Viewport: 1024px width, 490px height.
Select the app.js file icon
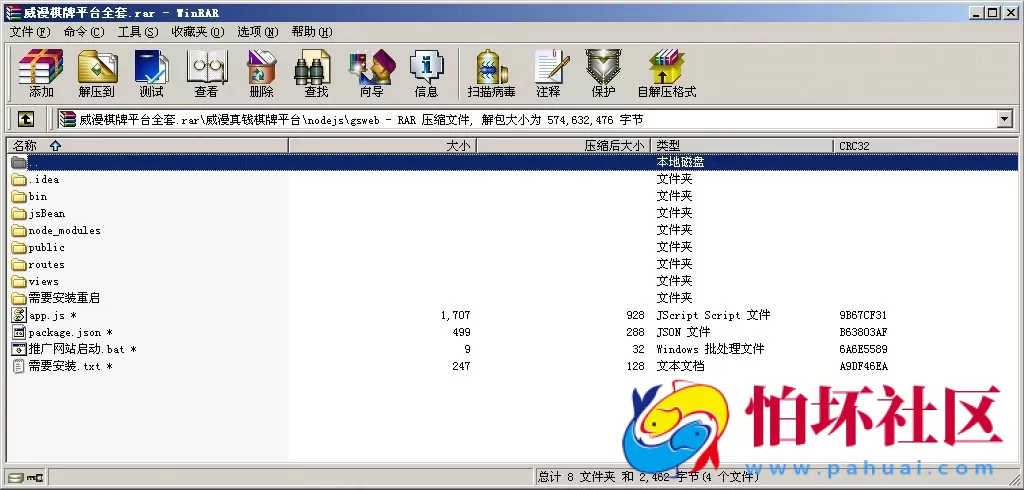[19, 315]
